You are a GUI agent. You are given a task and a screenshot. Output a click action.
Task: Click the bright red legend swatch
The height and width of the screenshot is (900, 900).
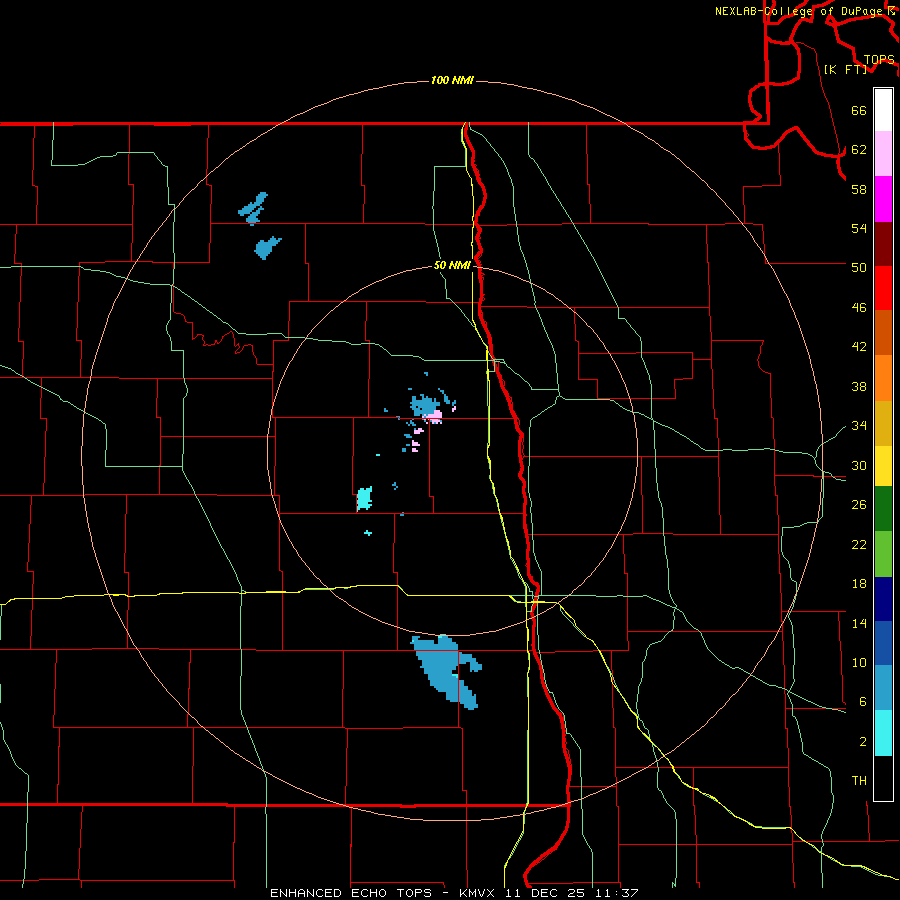pyautogui.click(x=883, y=288)
